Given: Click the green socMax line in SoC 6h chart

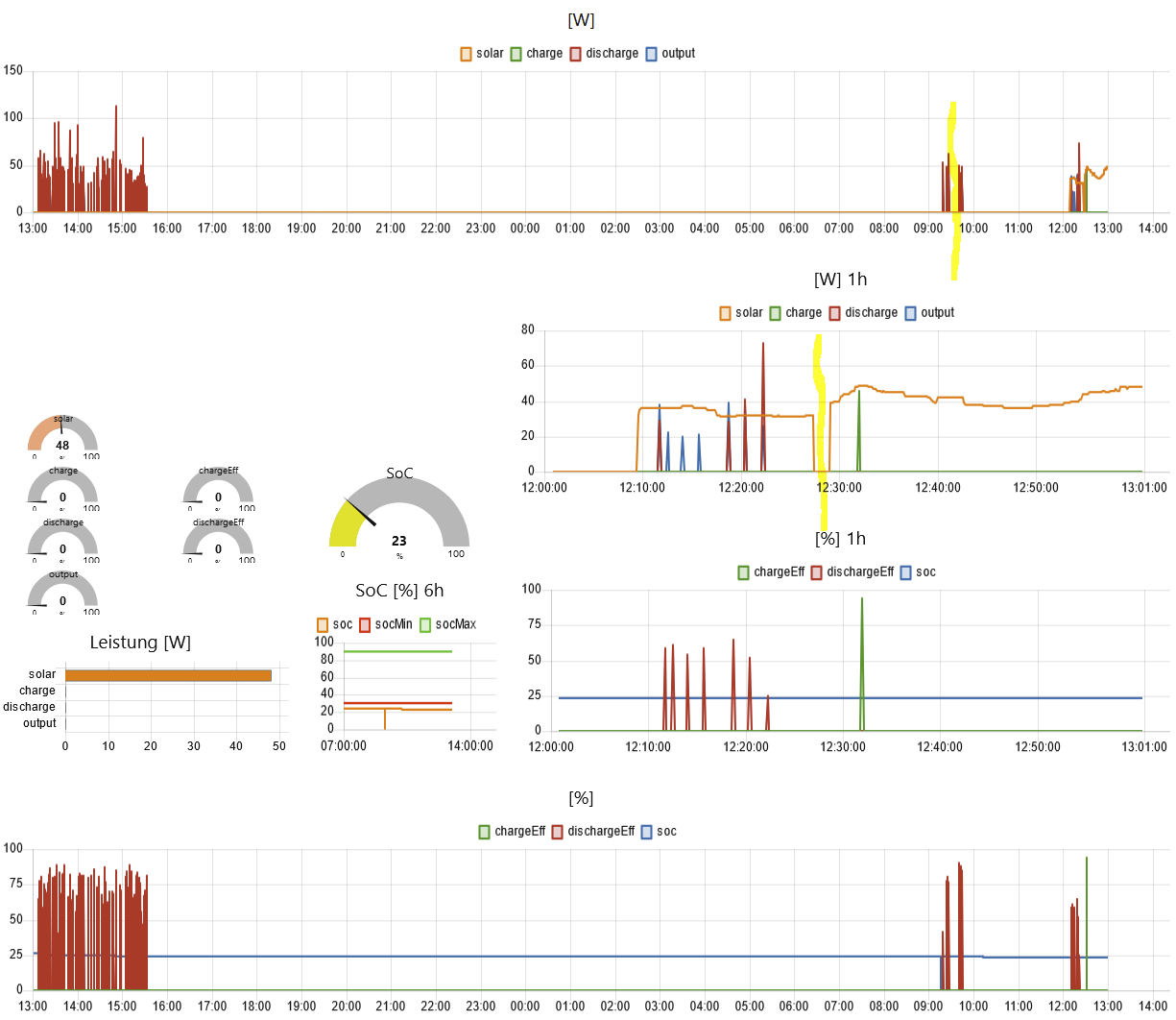Looking at the screenshot, I should 397,651.
